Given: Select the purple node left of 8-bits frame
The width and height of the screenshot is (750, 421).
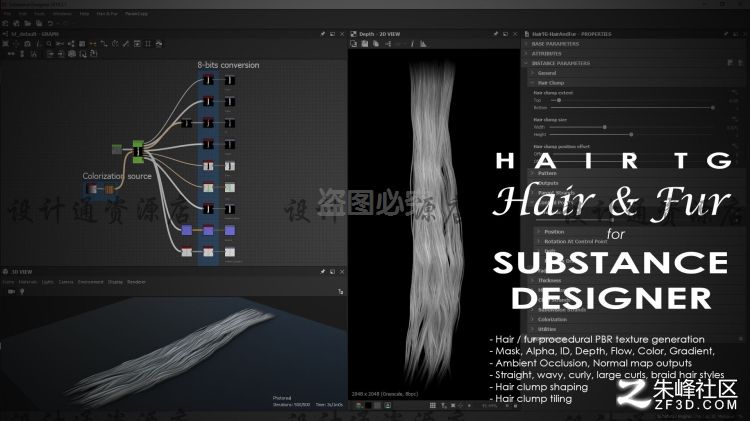Looking at the screenshot, I should (x=187, y=231).
